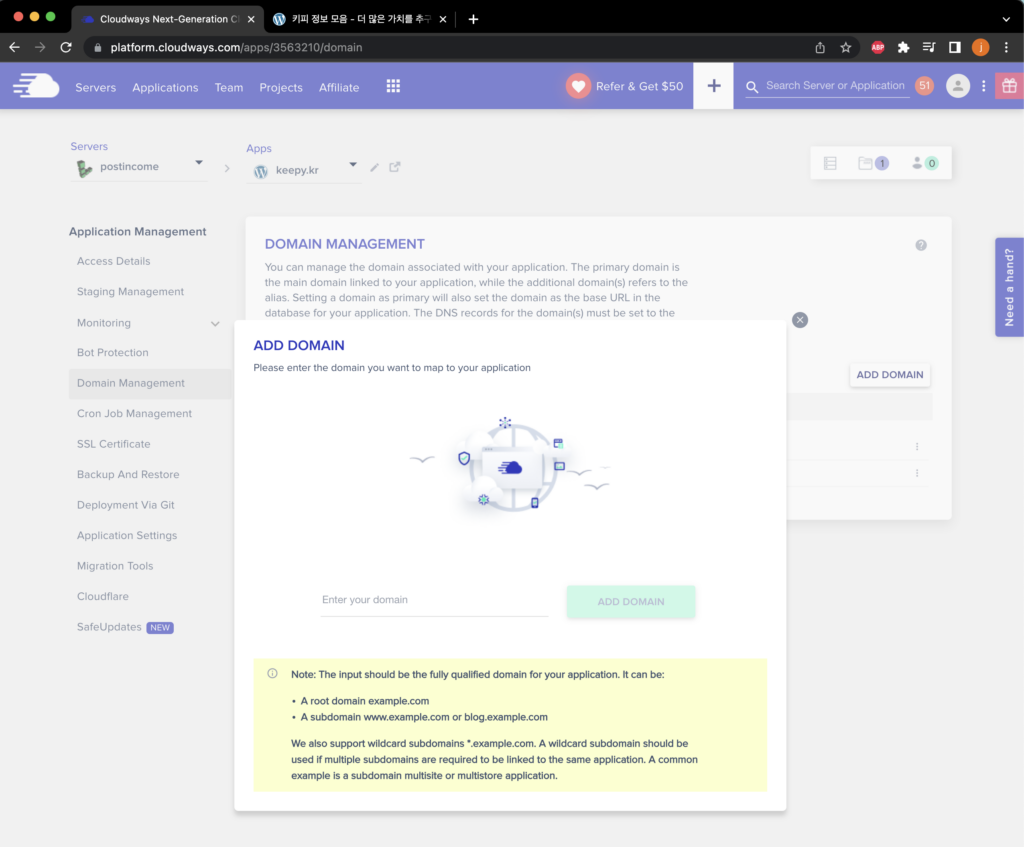Open the apps grid icon in navbar

click(x=393, y=86)
